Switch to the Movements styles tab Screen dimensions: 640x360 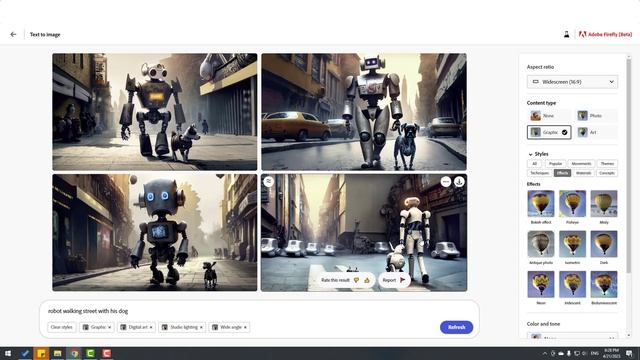[x=581, y=164]
